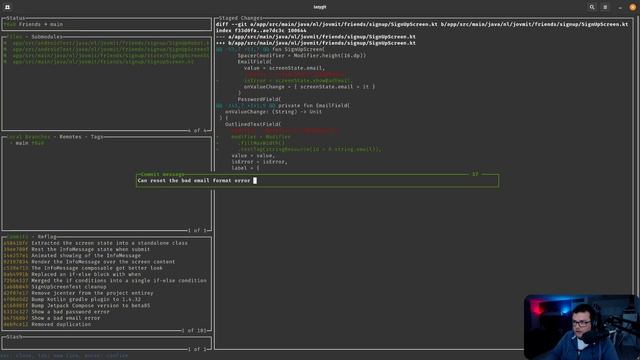Select the Stash panel
This screenshot has width=640, height=360.
pyautogui.click(x=107, y=343)
